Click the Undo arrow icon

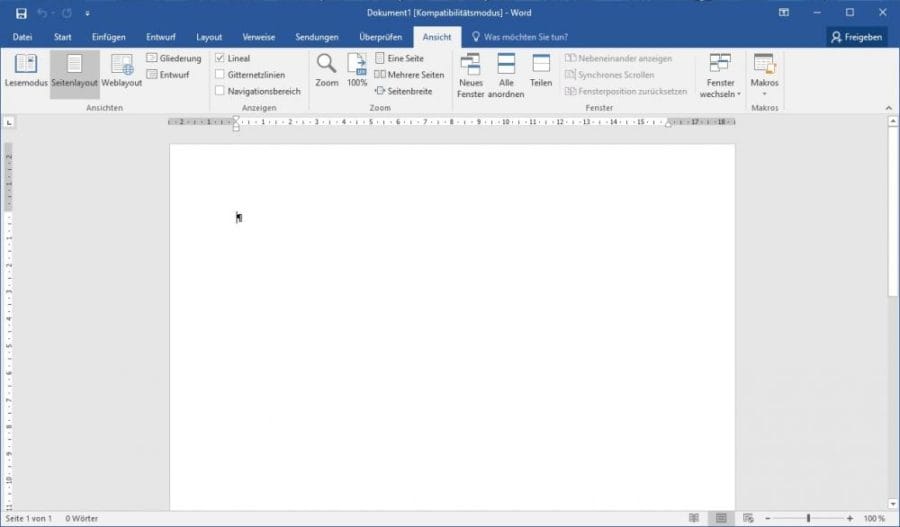[42, 13]
